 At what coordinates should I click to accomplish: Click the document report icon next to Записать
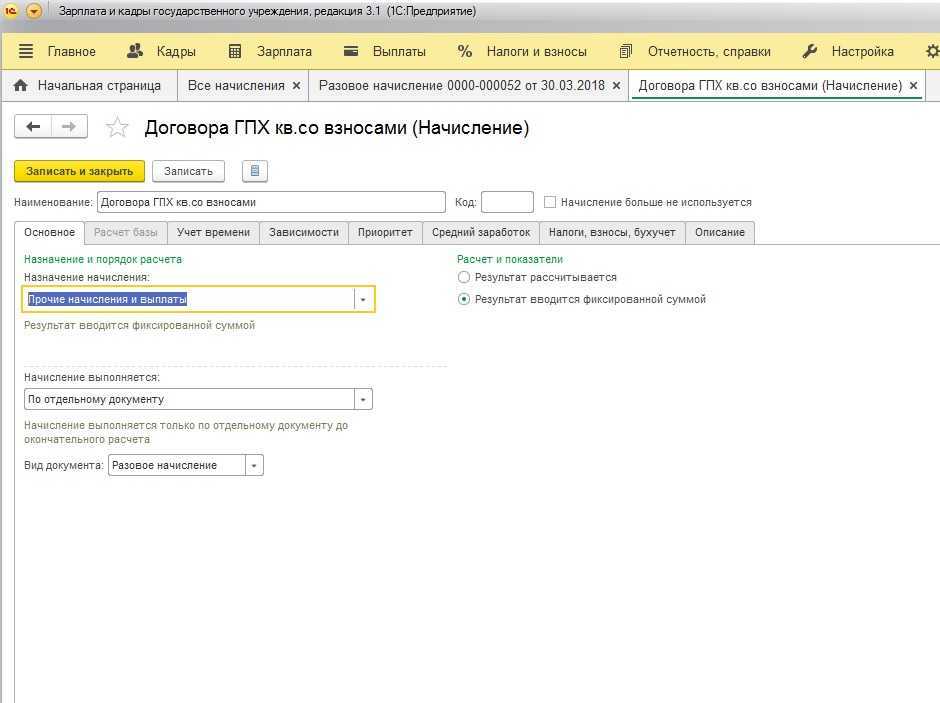[x=255, y=171]
